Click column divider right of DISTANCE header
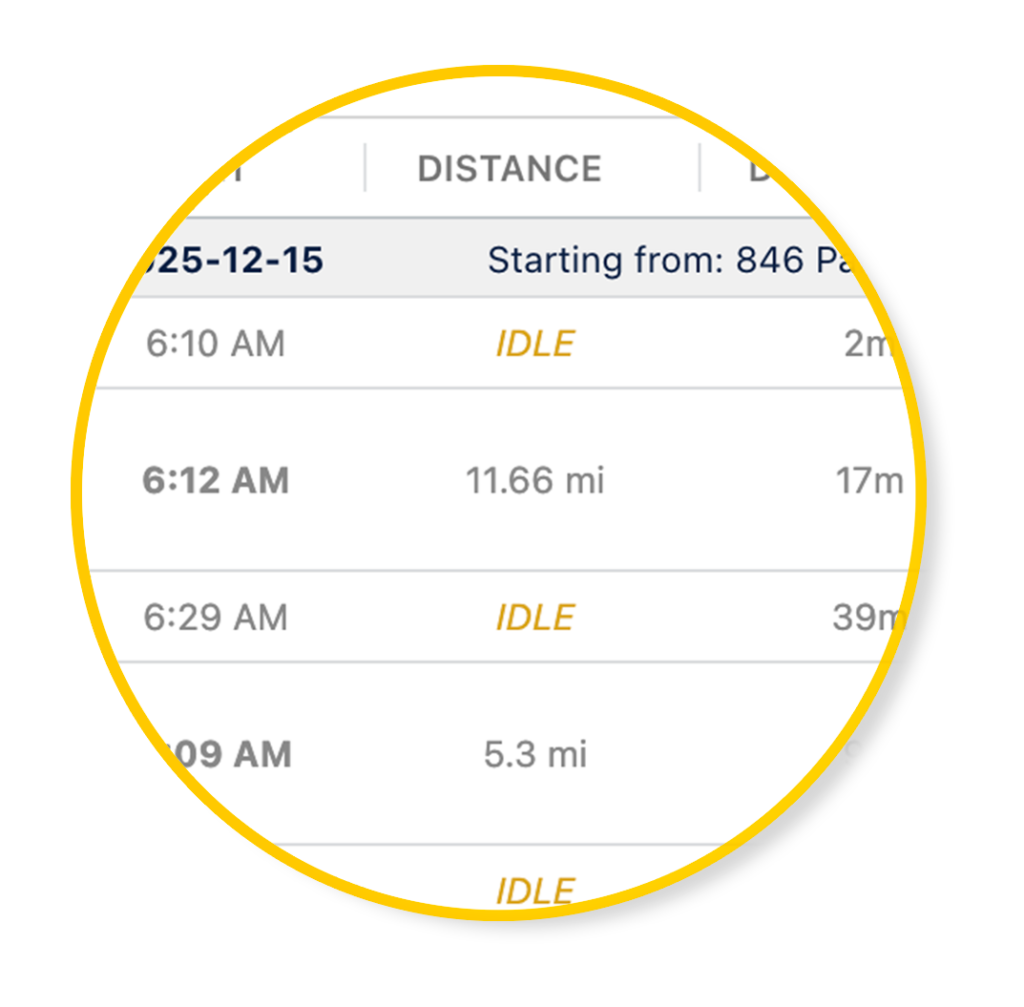Viewport: 1024px width, 1007px height. tap(699, 168)
